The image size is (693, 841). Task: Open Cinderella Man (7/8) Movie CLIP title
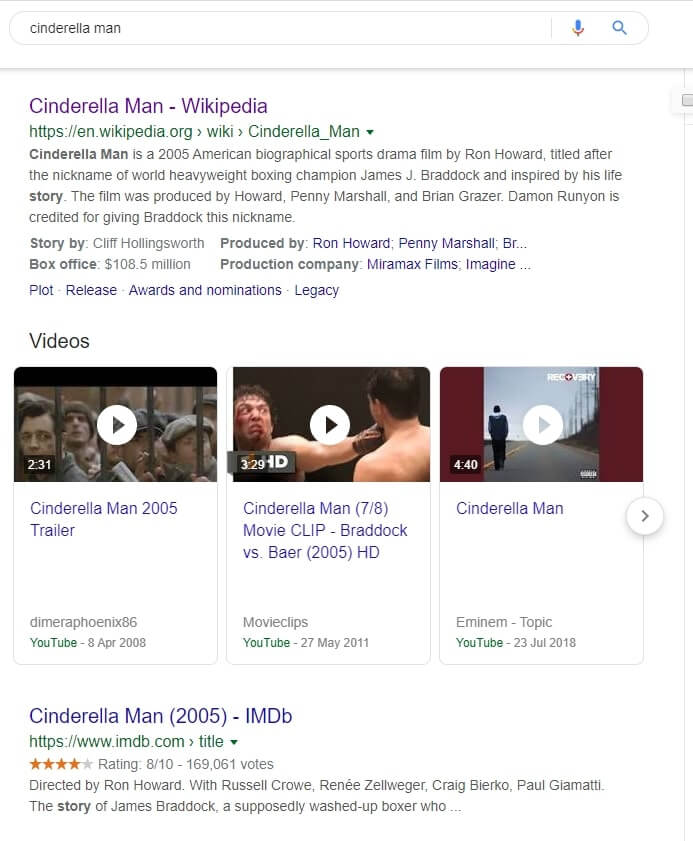(325, 530)
